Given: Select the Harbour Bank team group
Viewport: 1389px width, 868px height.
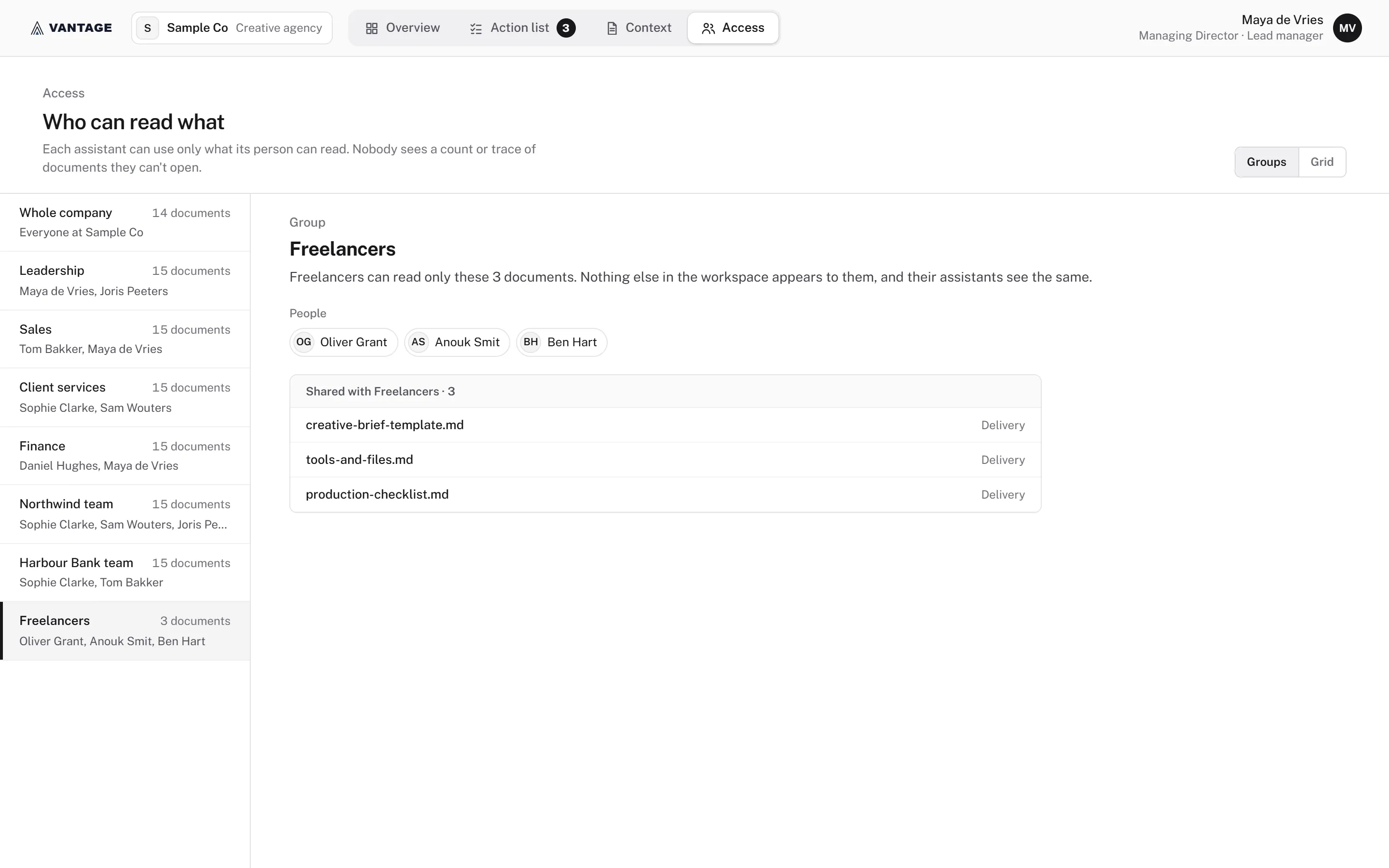Looking at the screenshot, I should [125, 572].
